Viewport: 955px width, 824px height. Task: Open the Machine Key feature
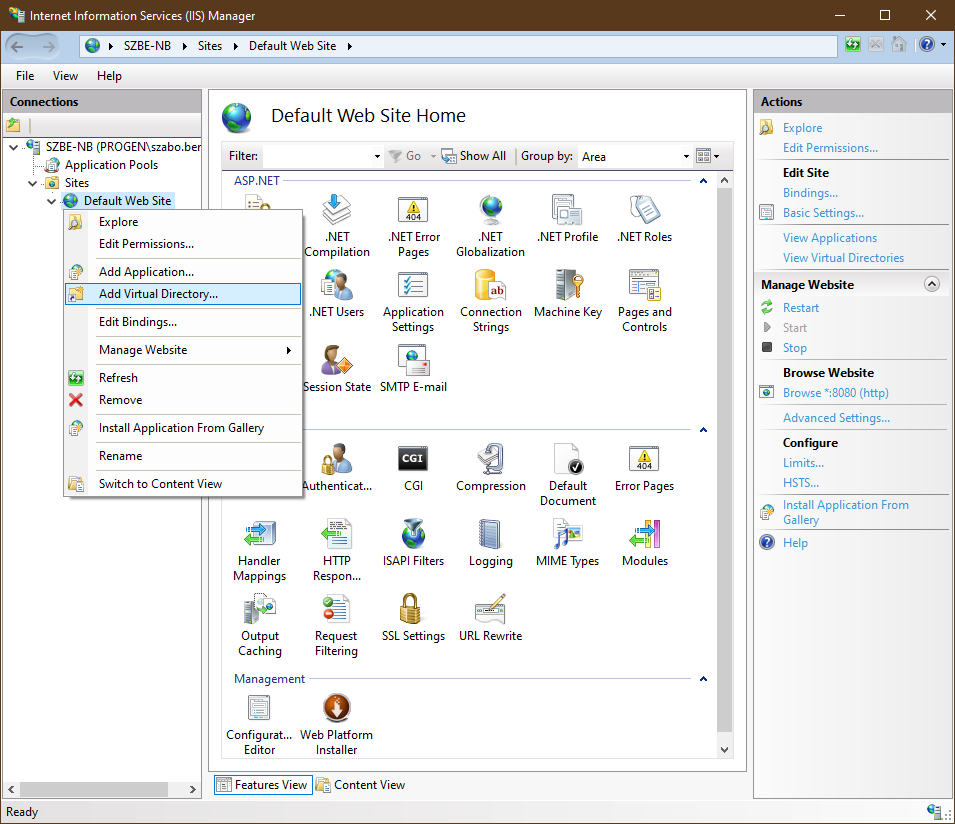click(x=568, y=294)
